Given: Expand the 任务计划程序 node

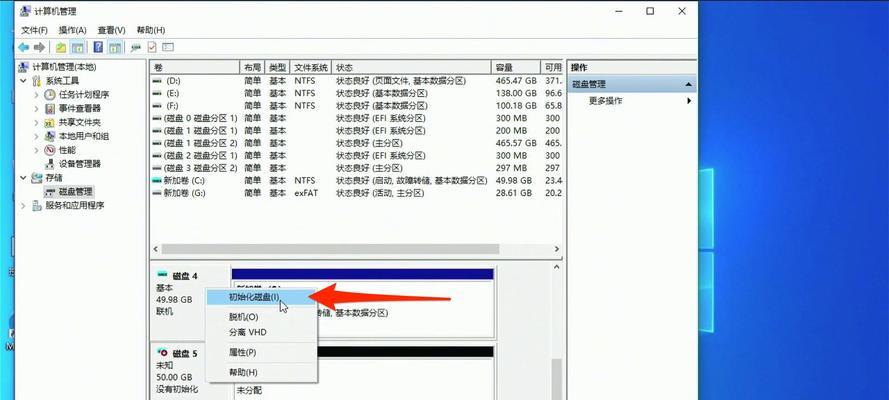Looking at the screenshot, I should [x=37, y=95].
